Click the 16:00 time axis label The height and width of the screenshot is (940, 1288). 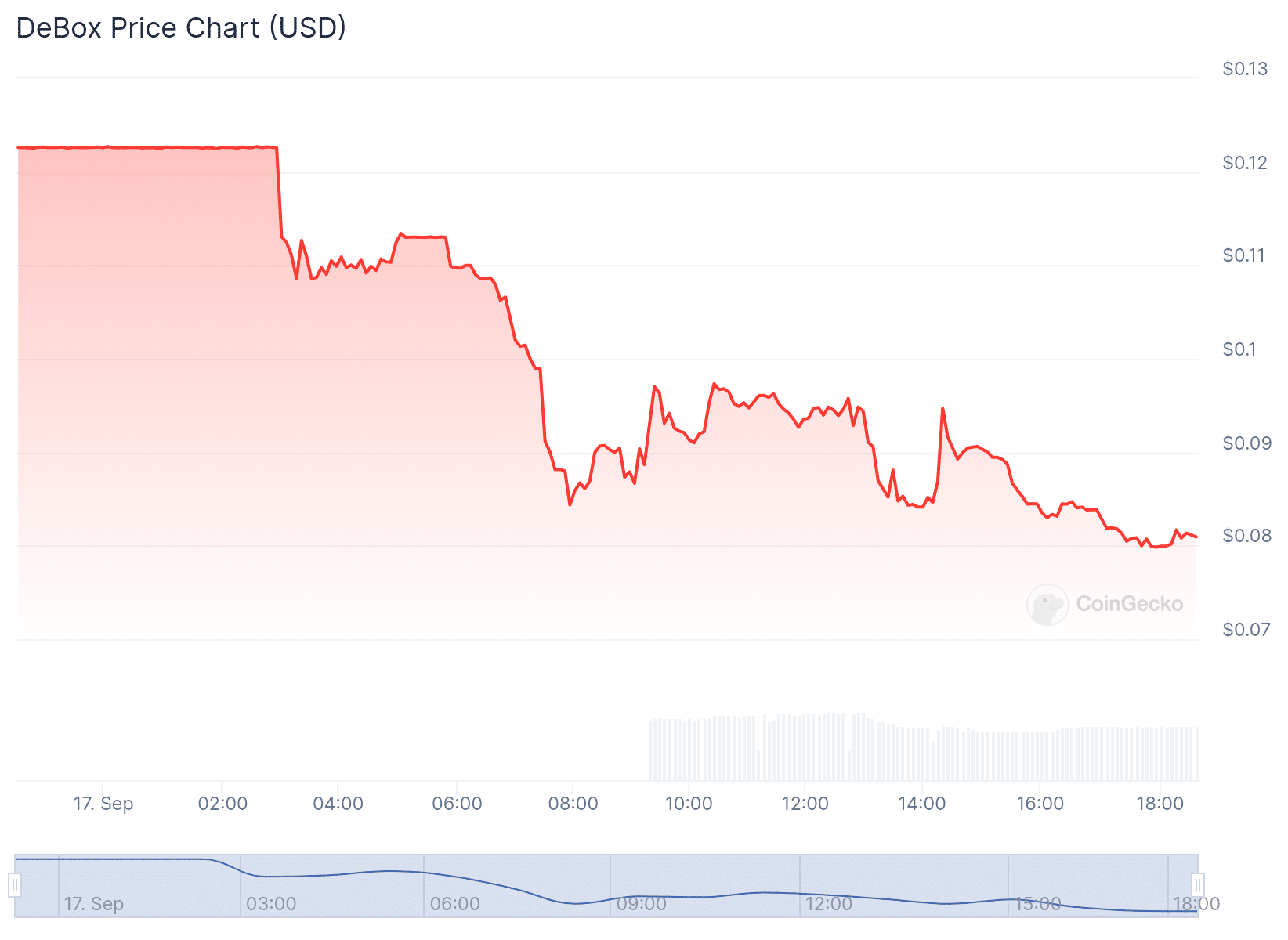coord(1040,804)
